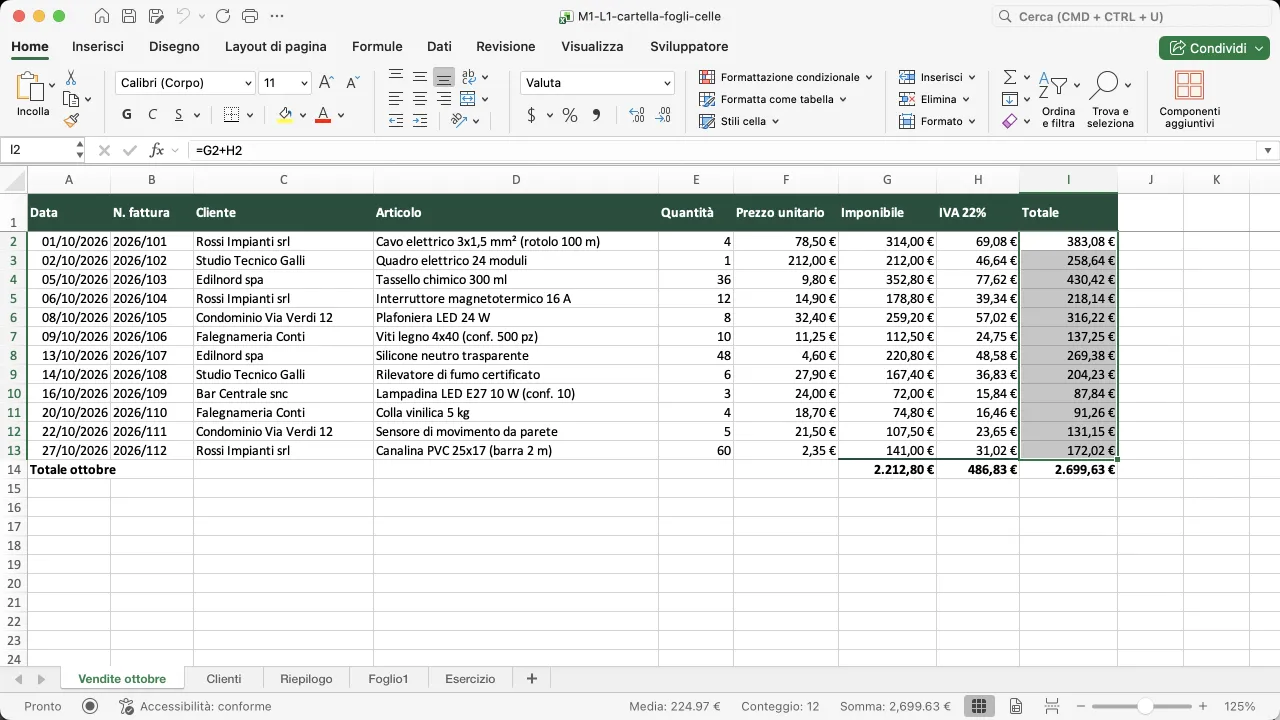Click the Cut scissors icon
This screenshot has height=720, width=1280.
pyautogui.click(x=71, y=77)
